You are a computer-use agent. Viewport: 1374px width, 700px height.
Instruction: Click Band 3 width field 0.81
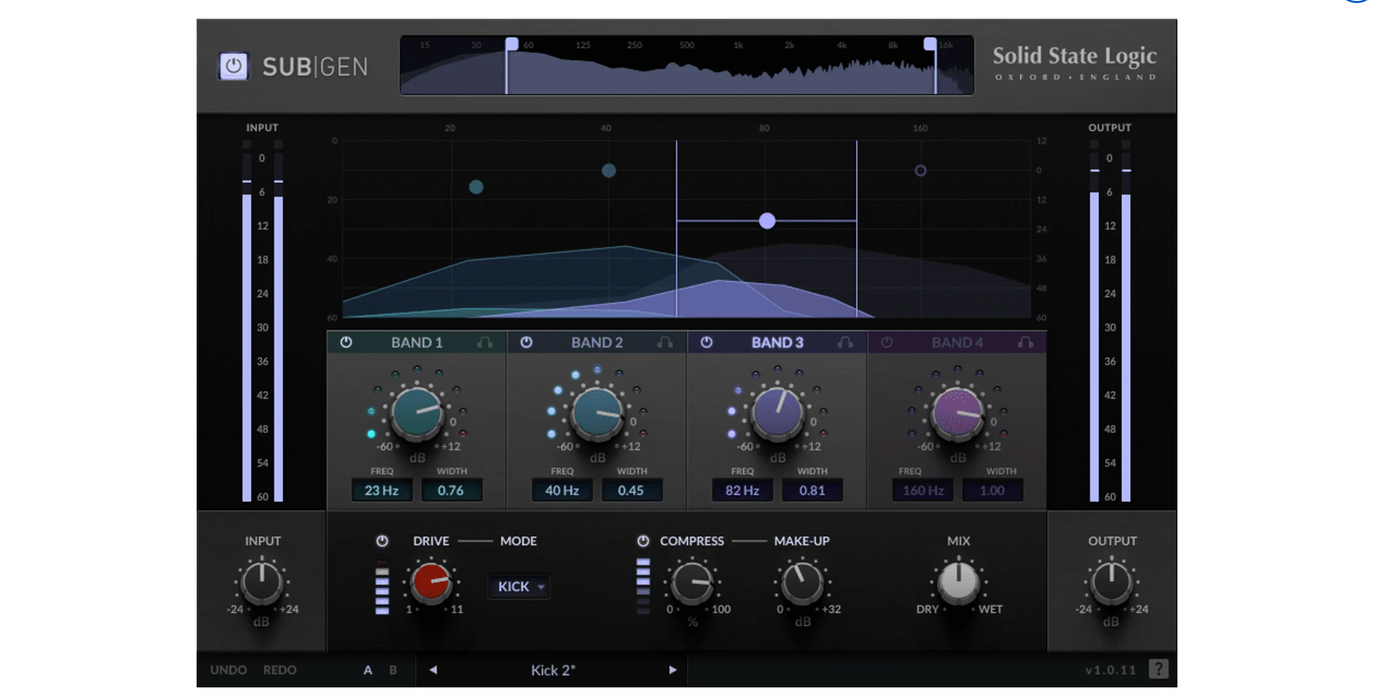tap(812, 490)
